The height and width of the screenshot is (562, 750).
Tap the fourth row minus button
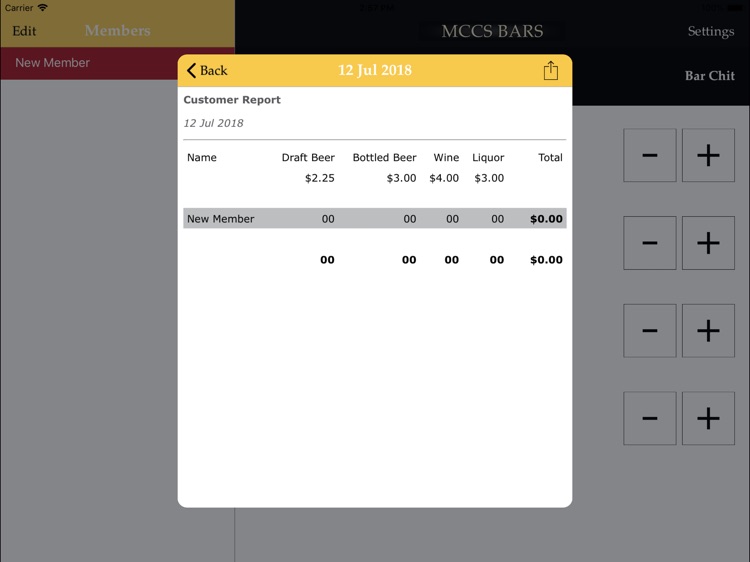(650, 418)
